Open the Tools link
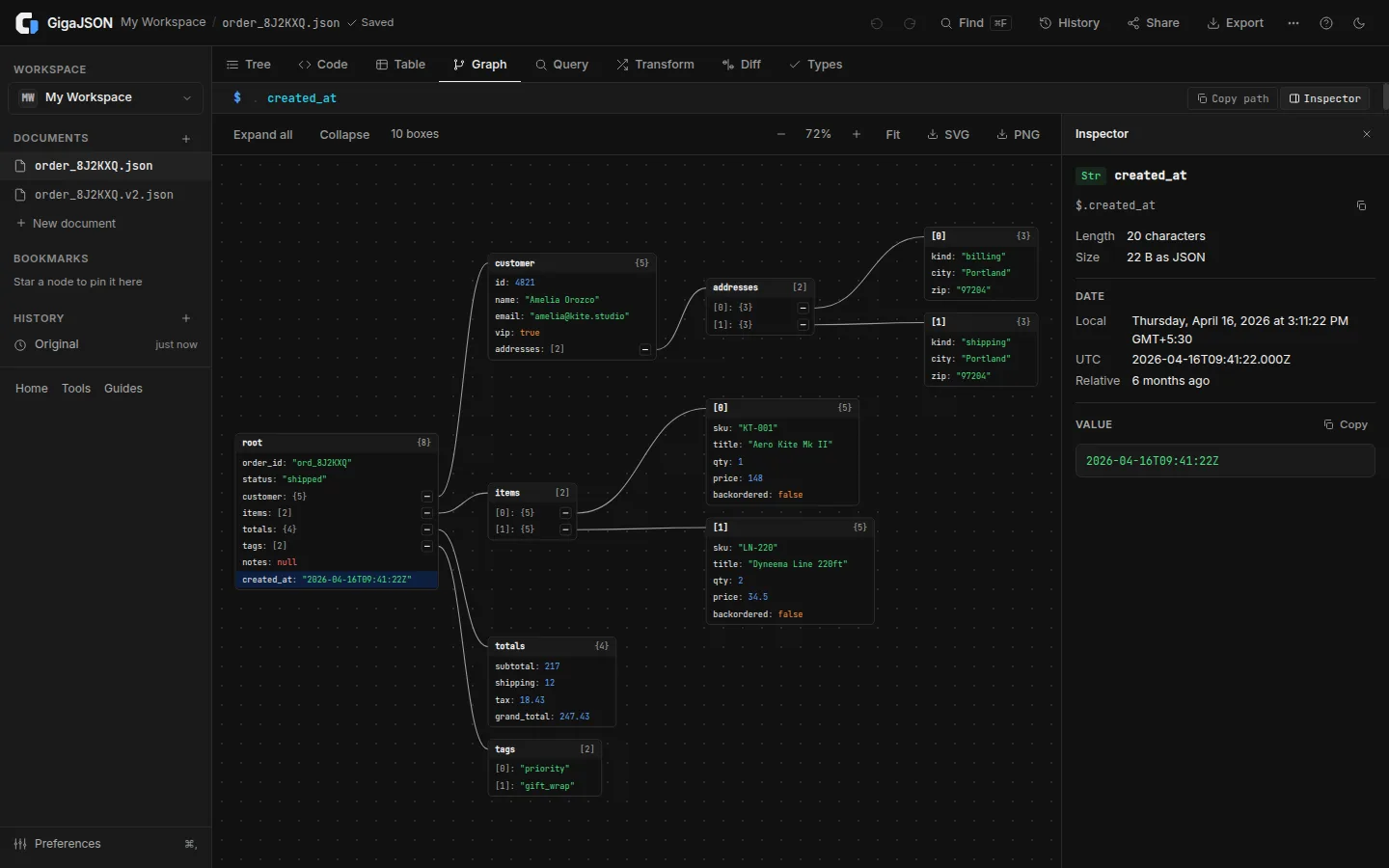This screenshot has width=1389, height=868. [x=76, y=389]
